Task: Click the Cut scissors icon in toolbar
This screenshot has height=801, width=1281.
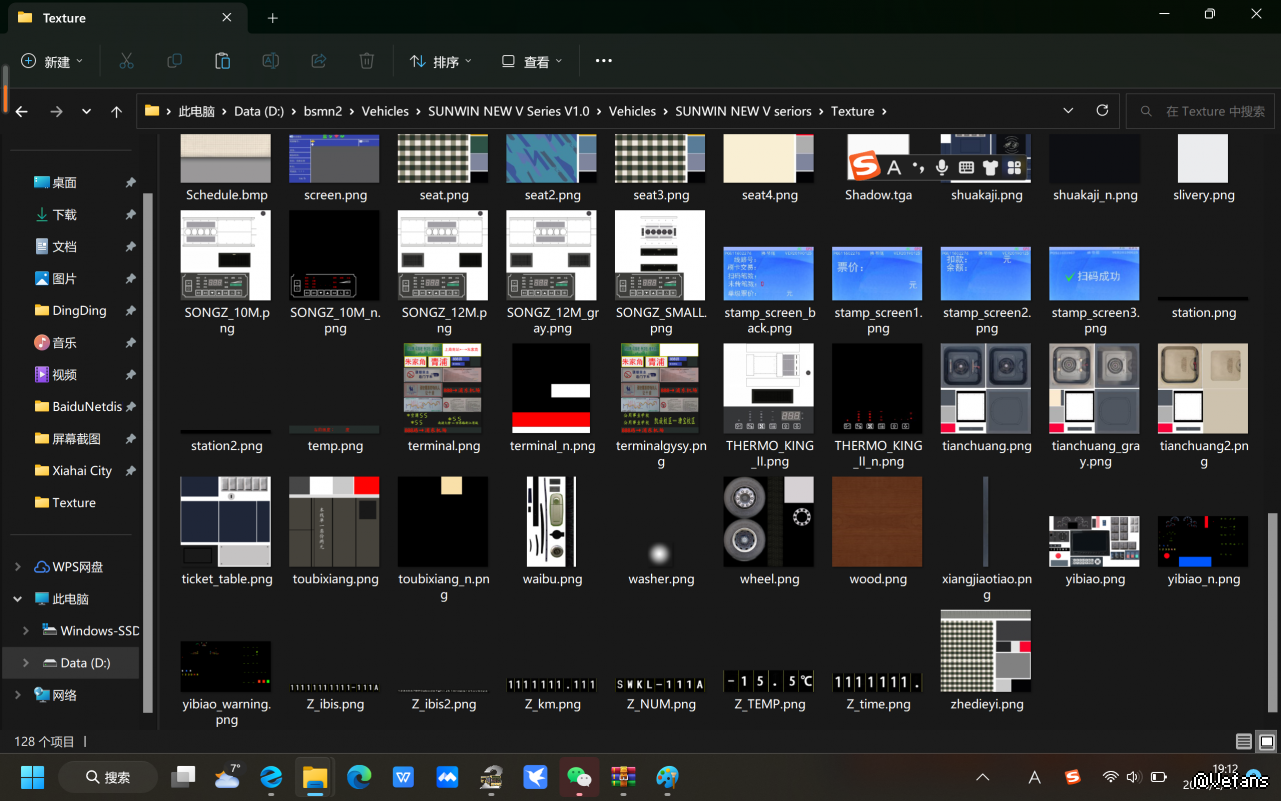Action: [x=126, y=61]
